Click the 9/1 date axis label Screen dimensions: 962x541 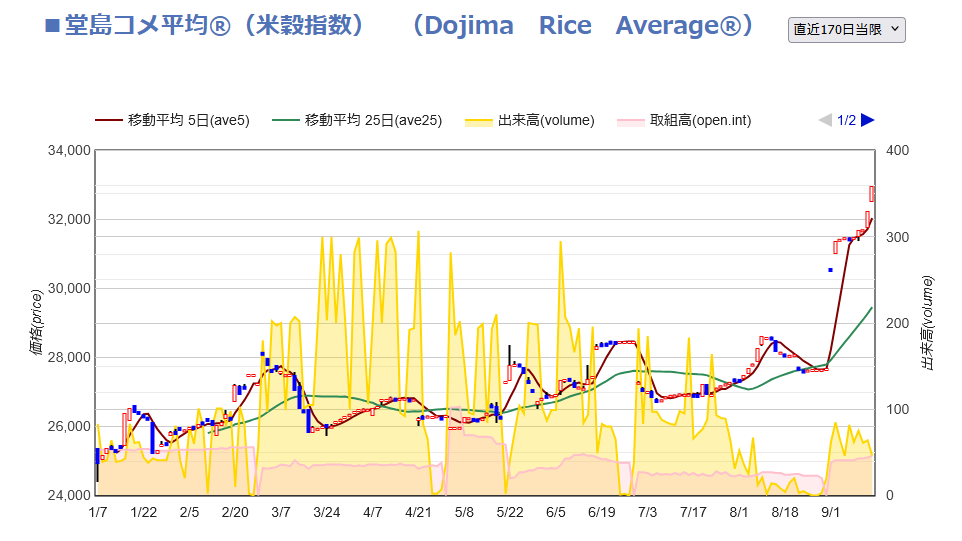pos(831,512)
